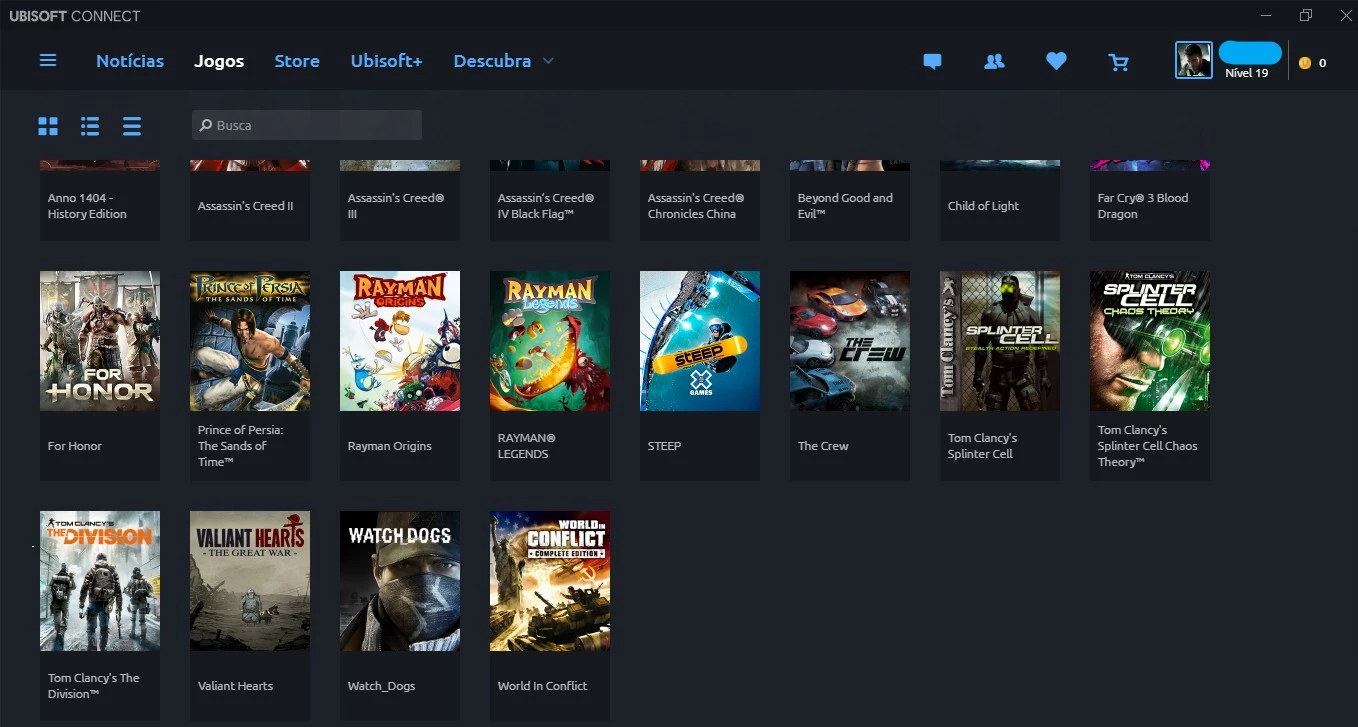Viewport: 1358px width, 727px height.
Task: Open the friends list icon
Action: pos(994,61)
